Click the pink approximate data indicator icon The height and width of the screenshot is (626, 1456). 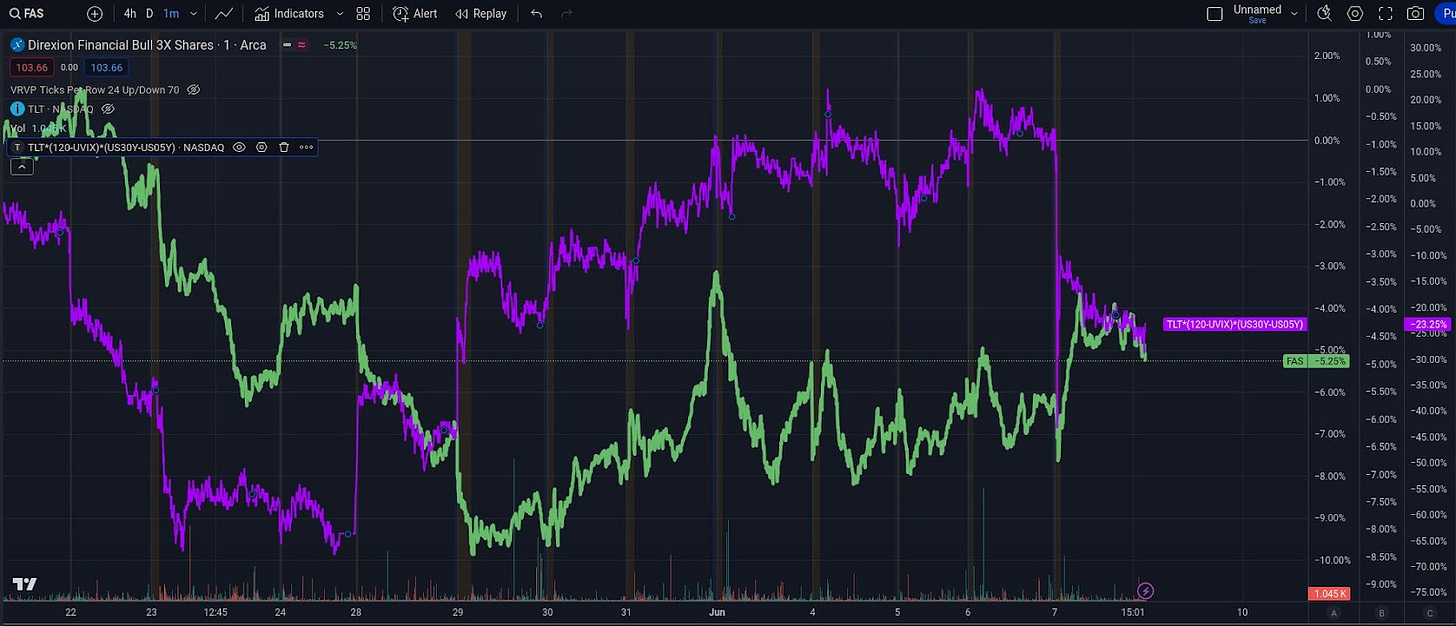coord(302,45)
